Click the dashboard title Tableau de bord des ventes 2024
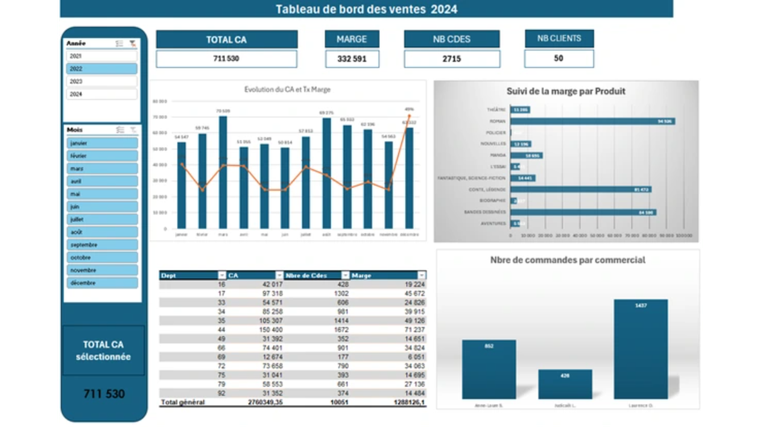 pyautogui.click(x=366, y=9)
